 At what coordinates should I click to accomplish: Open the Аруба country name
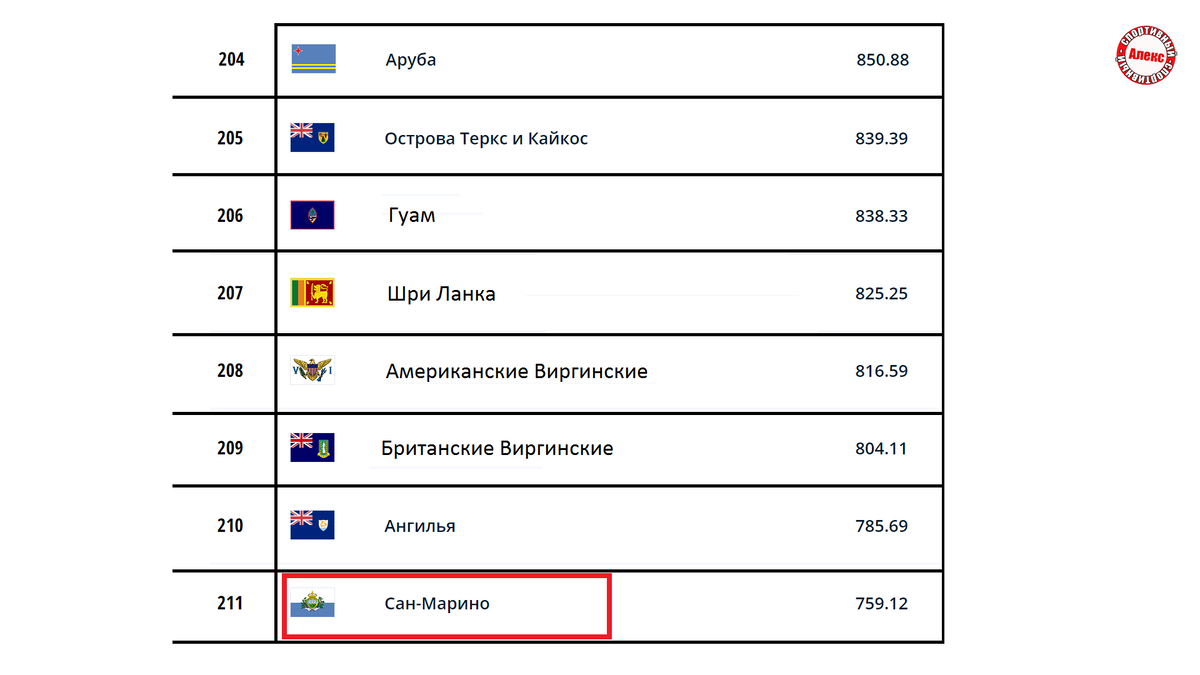pos(411,60)
